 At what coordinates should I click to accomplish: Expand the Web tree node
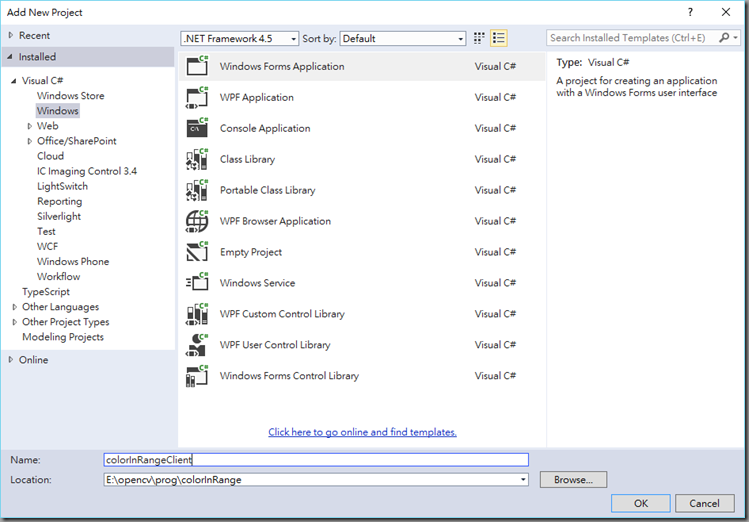coord(30,126)
